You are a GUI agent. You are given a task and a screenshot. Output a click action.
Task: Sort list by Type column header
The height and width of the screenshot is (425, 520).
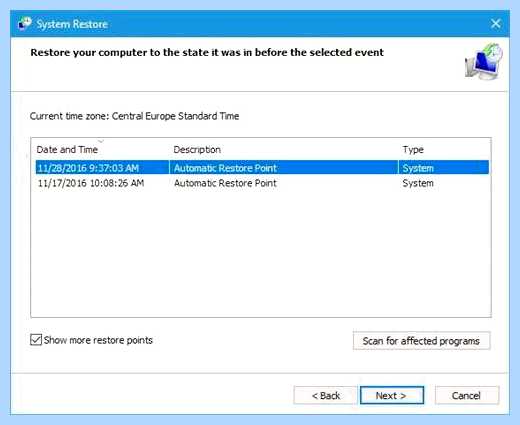[x=413, y=149]
